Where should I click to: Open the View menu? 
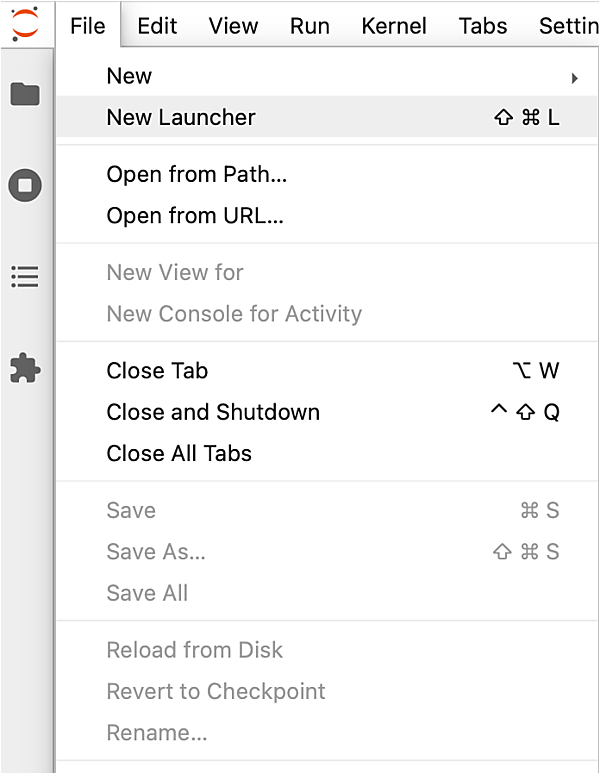pos(233,26)
